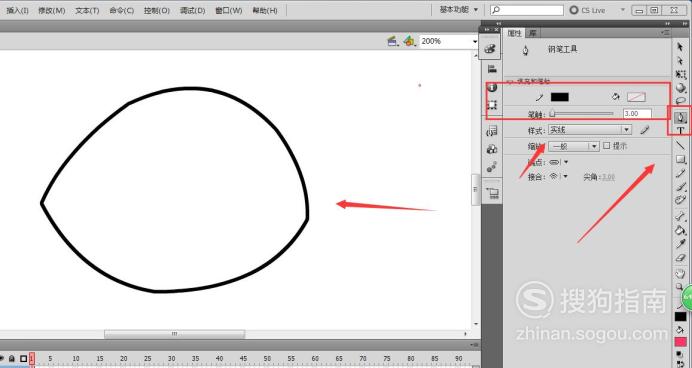This screenshot has height=368, width=692.
Task: Click the black stroke color swatch
Action: tap(560, 97)
